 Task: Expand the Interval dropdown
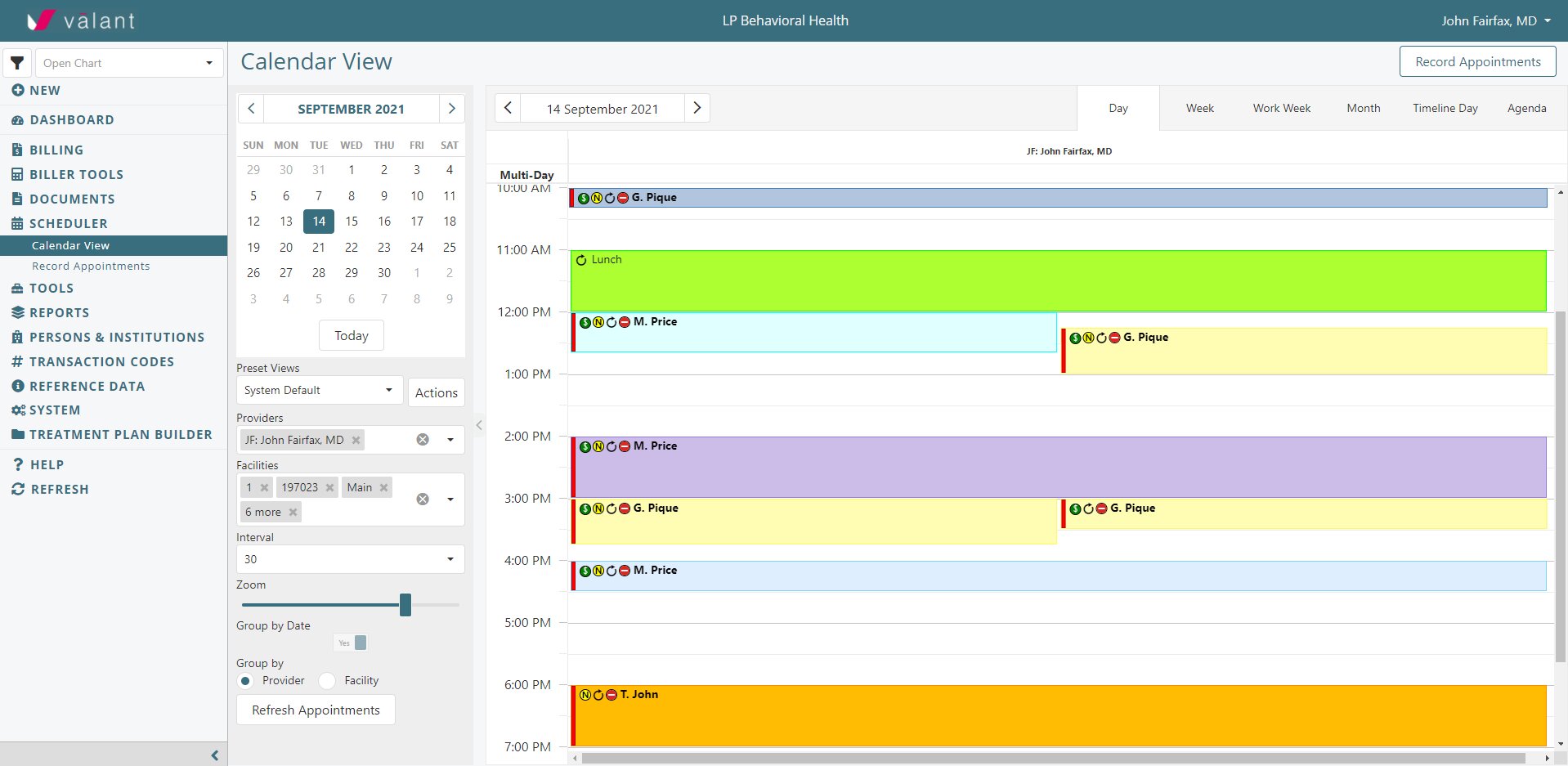pyautogui.click(x=350, y=559)
